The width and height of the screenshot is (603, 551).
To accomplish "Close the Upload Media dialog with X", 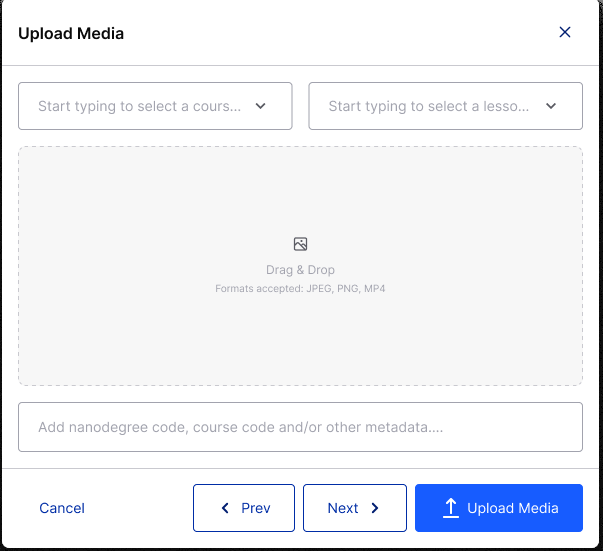I will tap(565, 32).
